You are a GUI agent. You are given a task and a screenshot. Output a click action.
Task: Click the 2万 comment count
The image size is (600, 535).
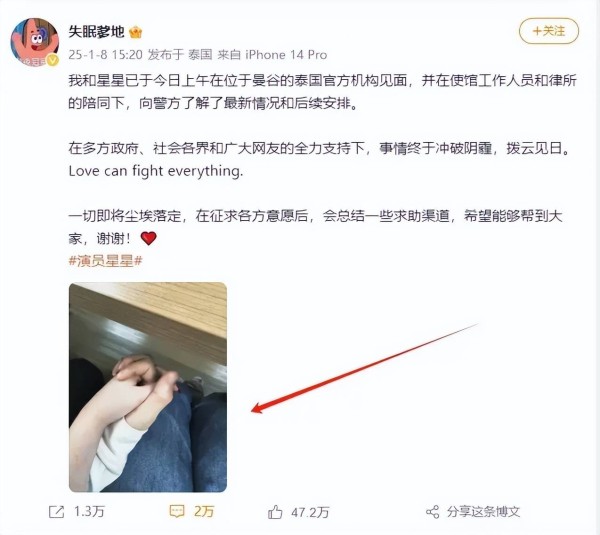pyautogui.click(x=204, y=511)
